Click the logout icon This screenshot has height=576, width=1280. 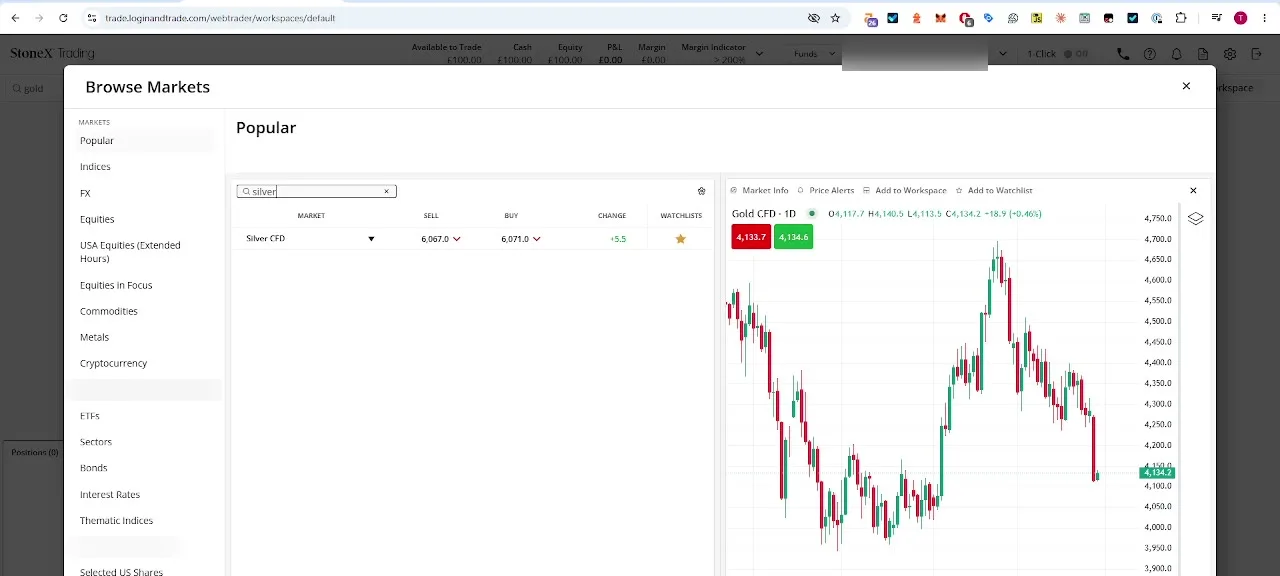[x=1257, y=54]
